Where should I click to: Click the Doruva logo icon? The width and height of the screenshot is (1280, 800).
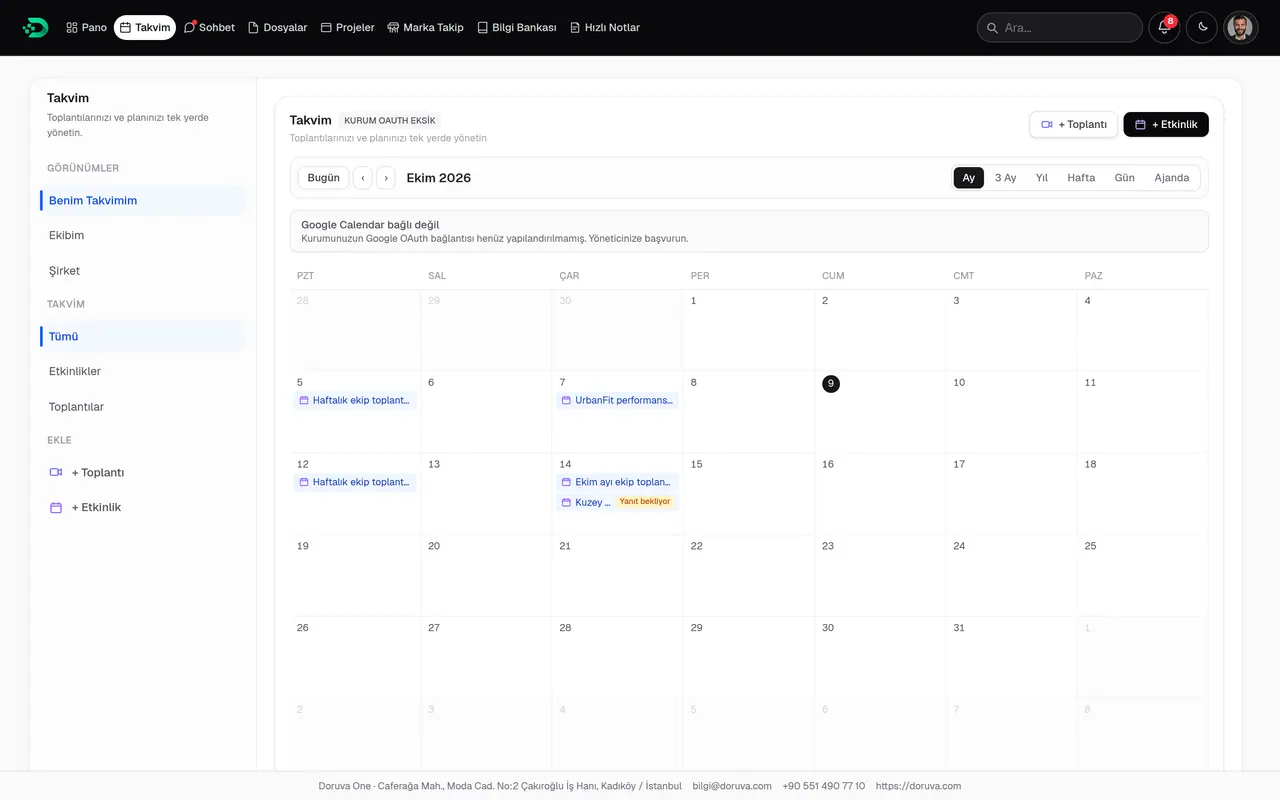point(35,28)
